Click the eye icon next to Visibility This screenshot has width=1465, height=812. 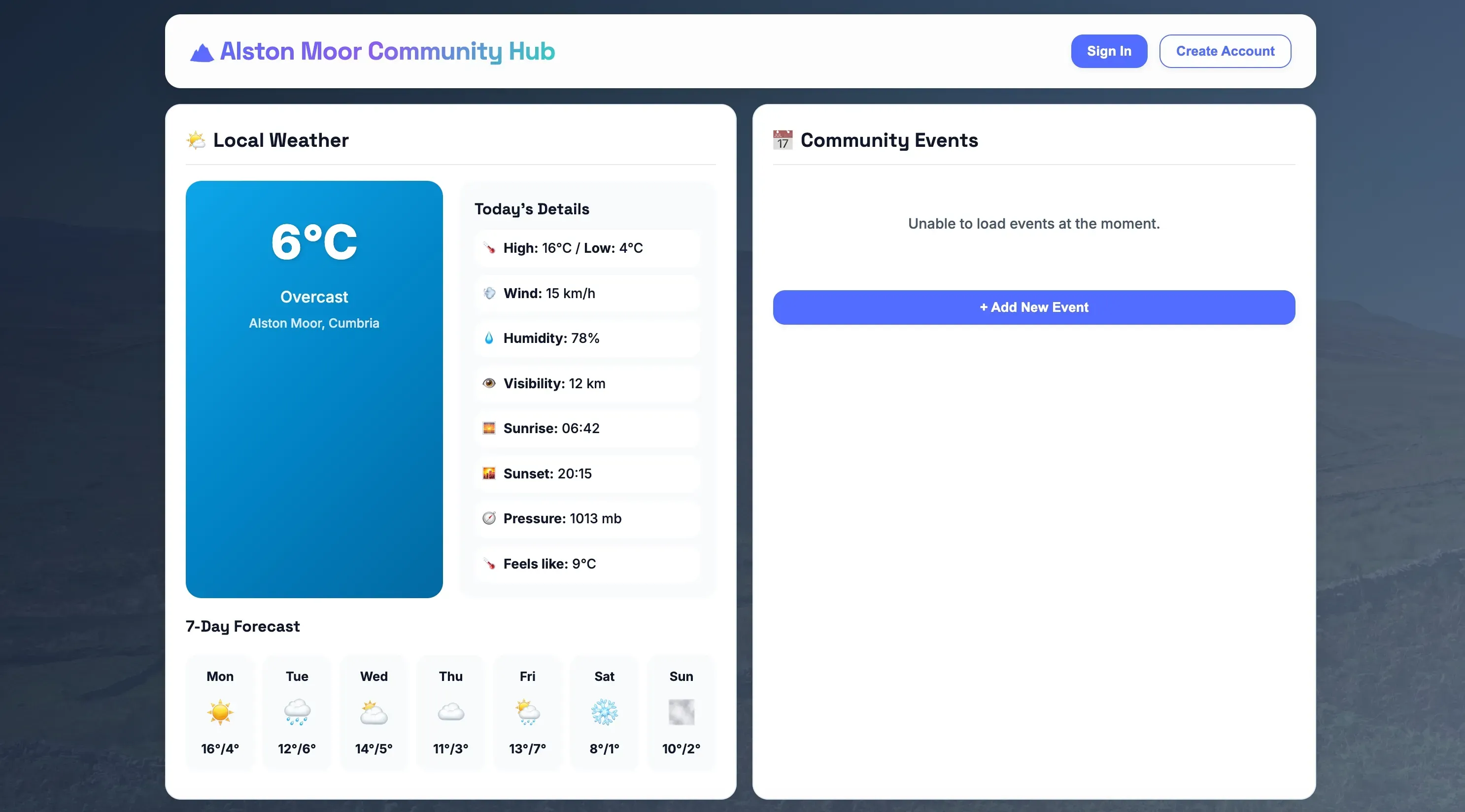(489, 383)
